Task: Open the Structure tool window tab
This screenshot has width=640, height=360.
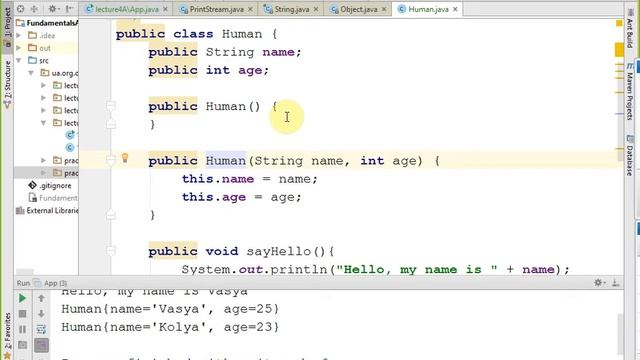Action: pyautogui.click(x=7, y=84)
